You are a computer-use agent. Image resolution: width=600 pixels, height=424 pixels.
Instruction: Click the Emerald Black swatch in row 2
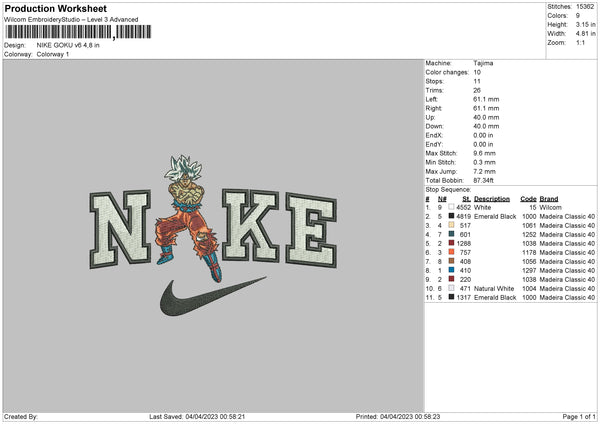point(451,216)
